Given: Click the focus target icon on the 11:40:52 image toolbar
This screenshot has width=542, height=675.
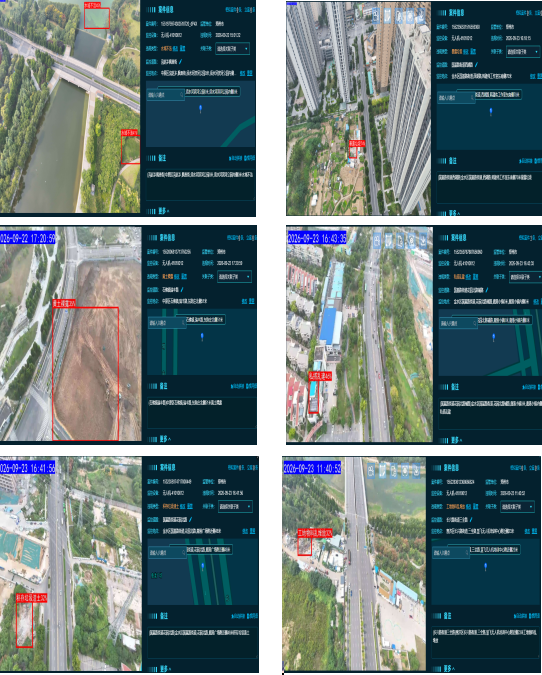Looking at the screenshot, I should [x=405, y=470].
